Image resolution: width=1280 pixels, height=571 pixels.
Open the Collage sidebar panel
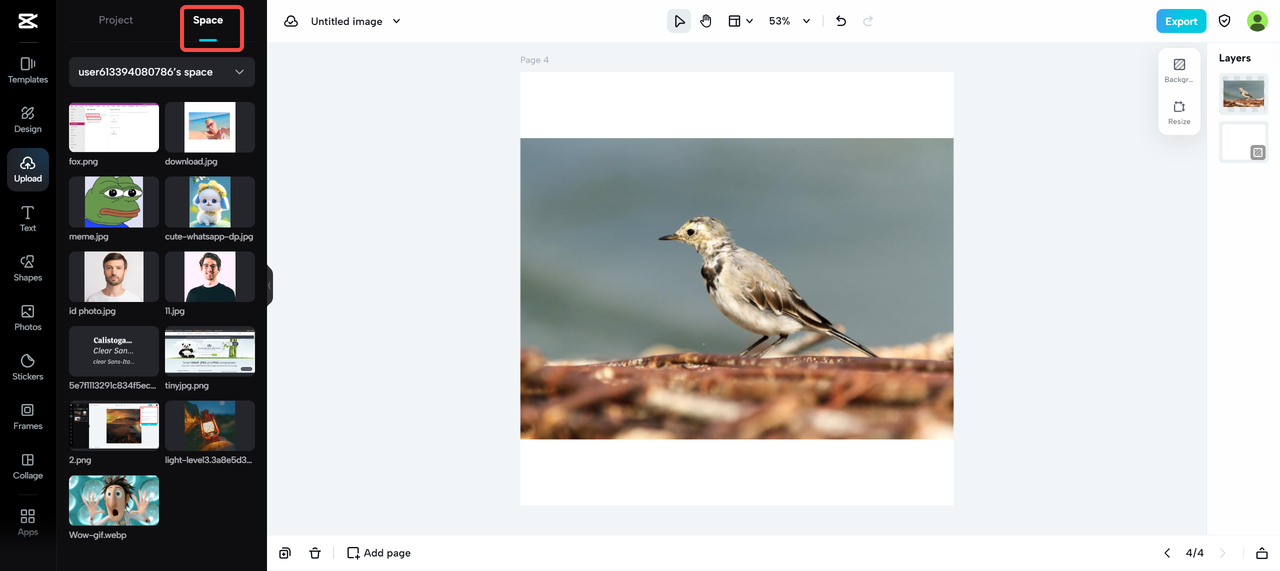[28, 466]
